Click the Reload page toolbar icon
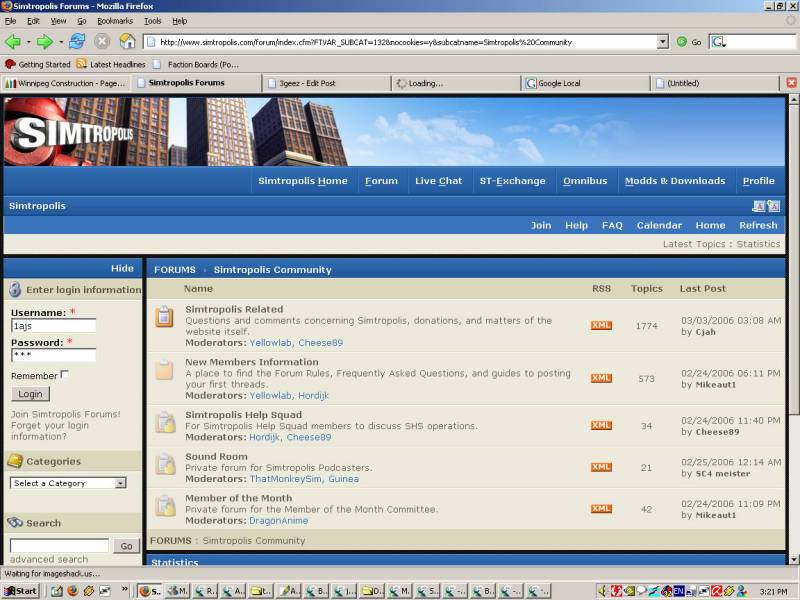800x600 pixels. coord(77,41)
